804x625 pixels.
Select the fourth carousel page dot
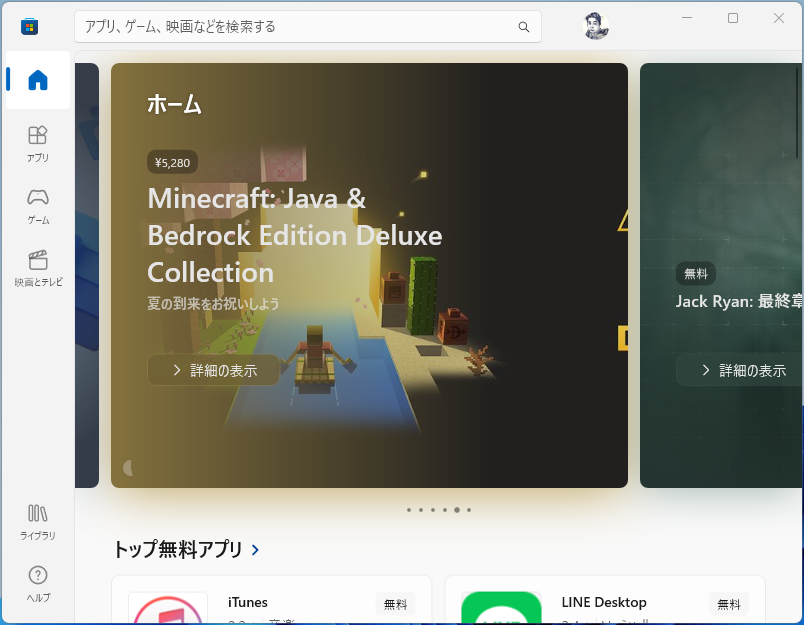tap(445, 510)
